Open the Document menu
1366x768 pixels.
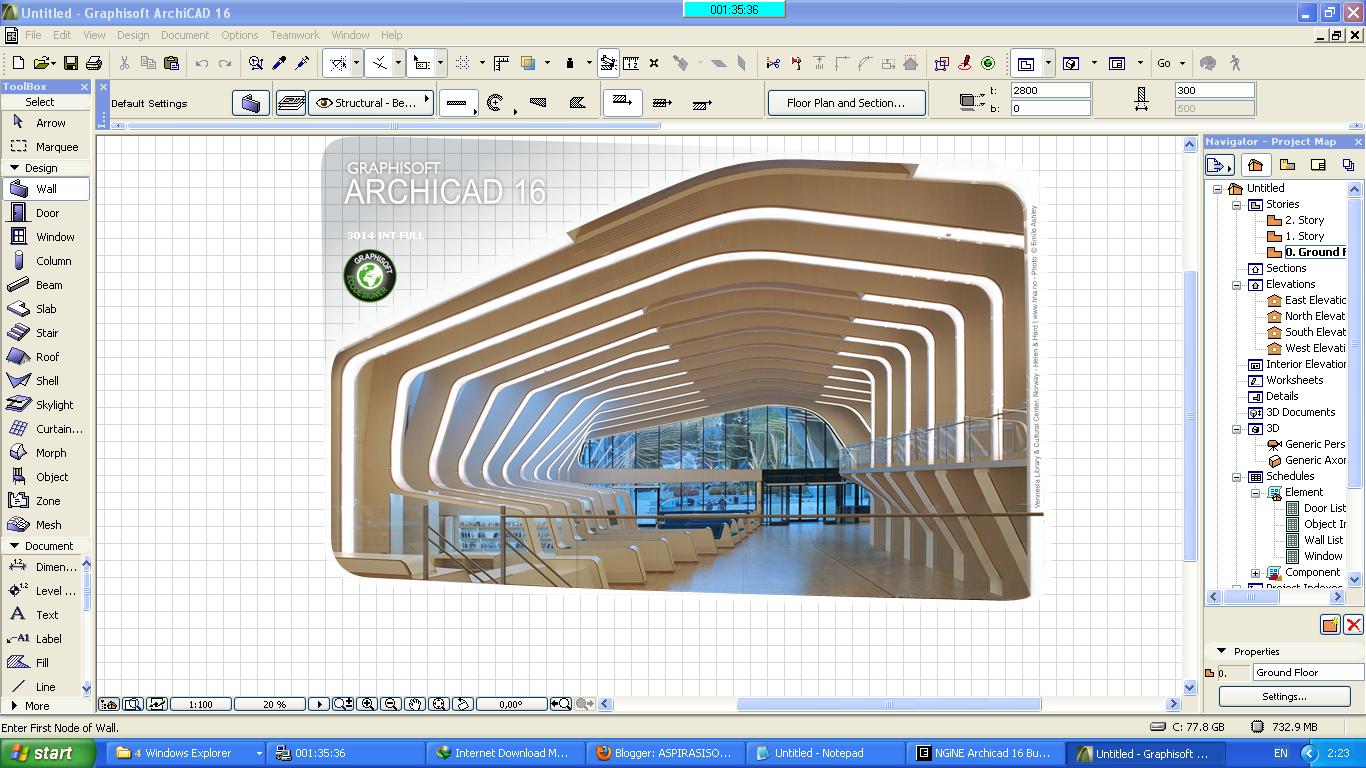tap(185, 35)
